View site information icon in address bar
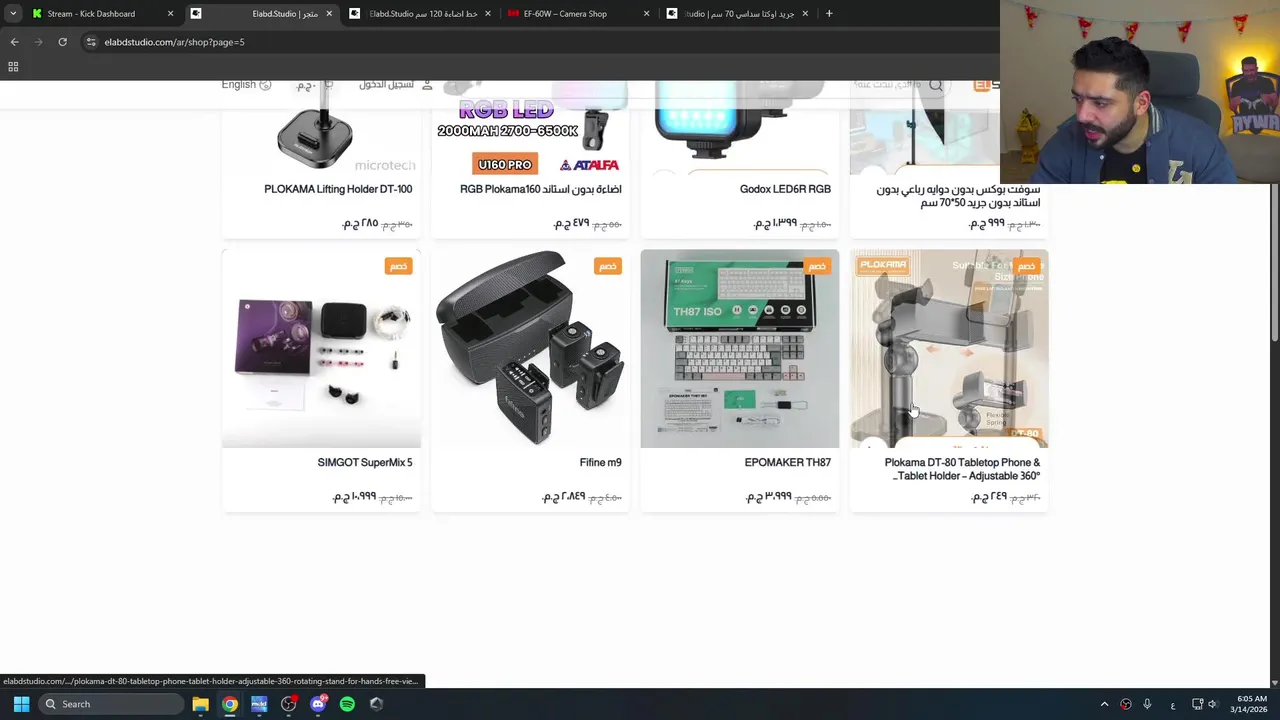1280x720 pixels. (91, 42)
